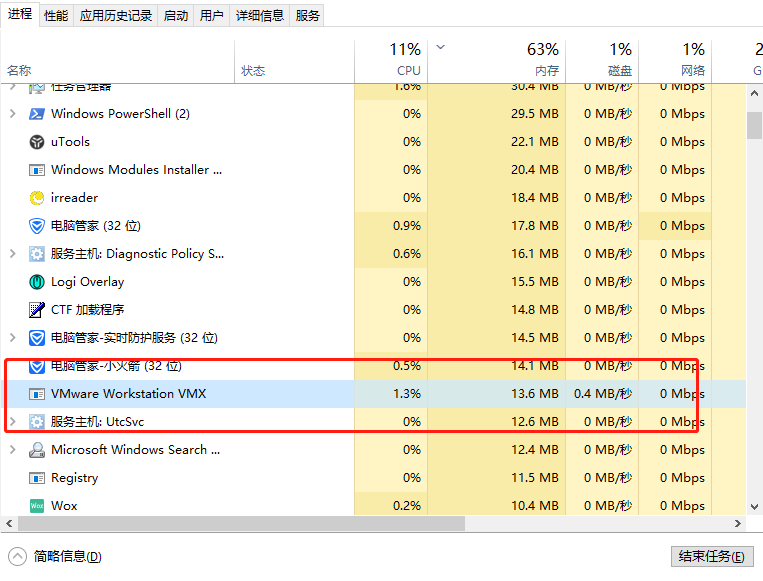Expand 服务主机: Diagnostic Policy row
The image size is (763, 581).
(13, 254)
